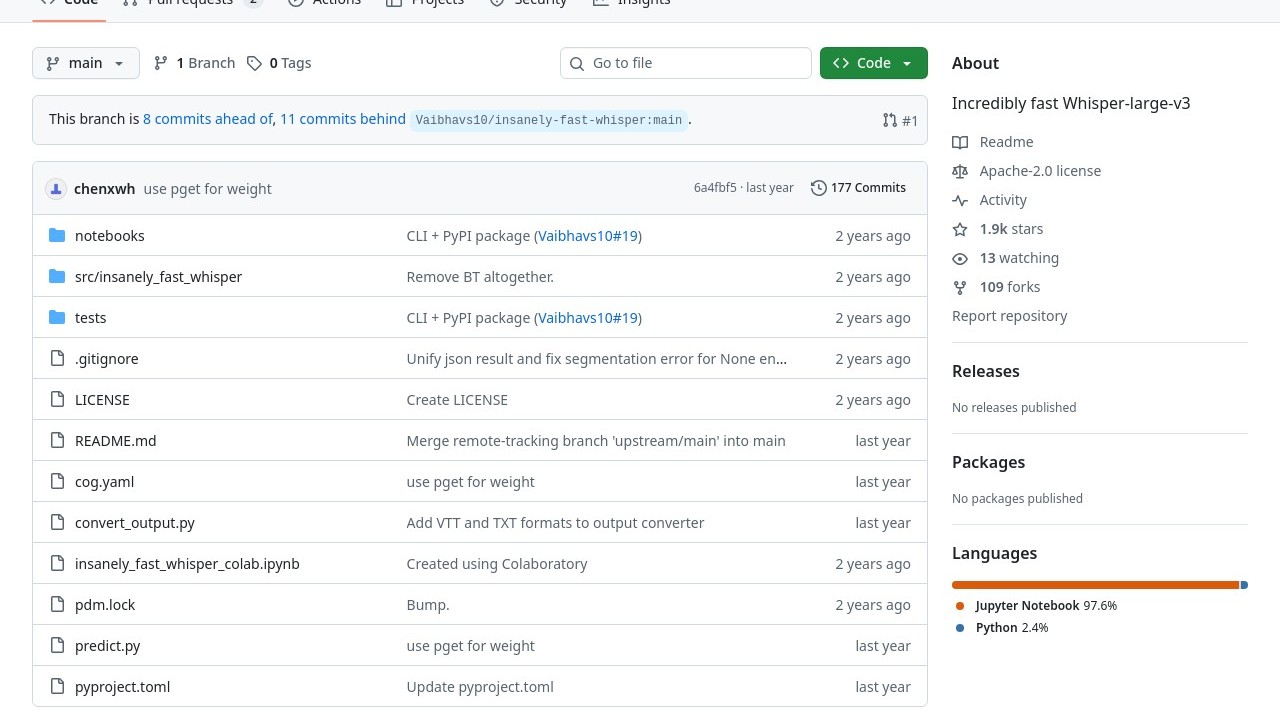The height and width of the screenshot is (720, 1280).
Task: Expand the green Code dropdown button
Action: 873,63
